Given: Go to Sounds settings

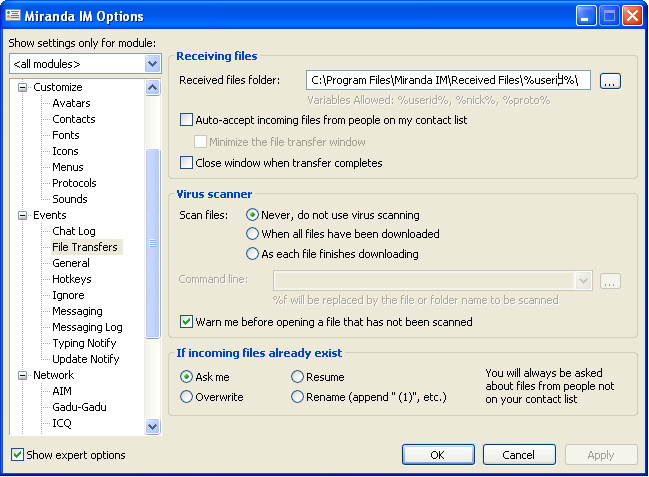Looking at the screenshot, I should 70,199.
